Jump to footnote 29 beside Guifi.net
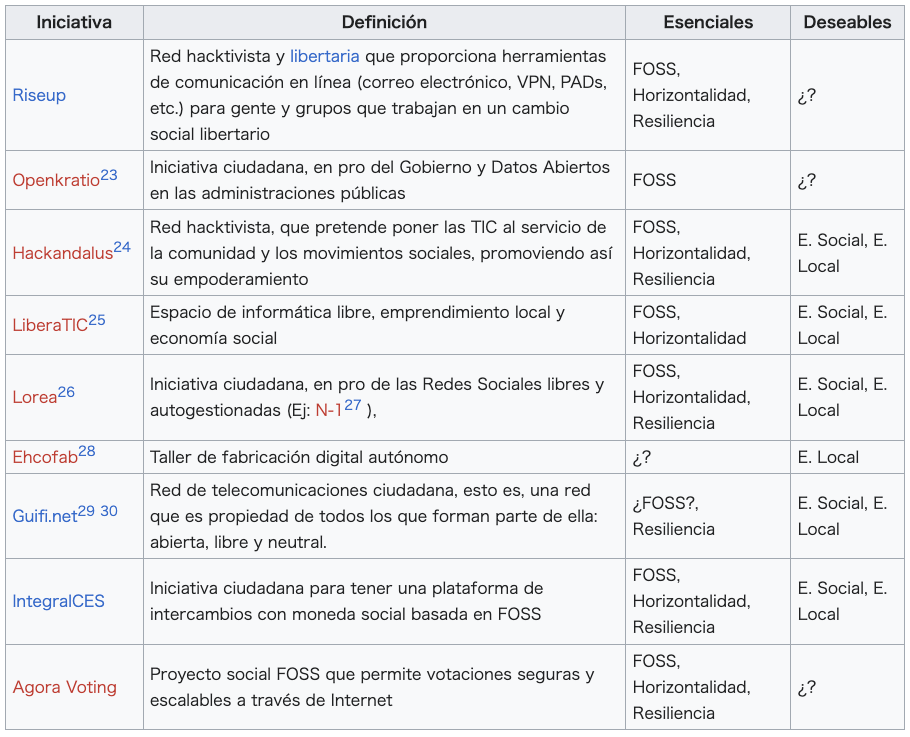910x737 pixels. pyautogui.click(x=86, y=511)
